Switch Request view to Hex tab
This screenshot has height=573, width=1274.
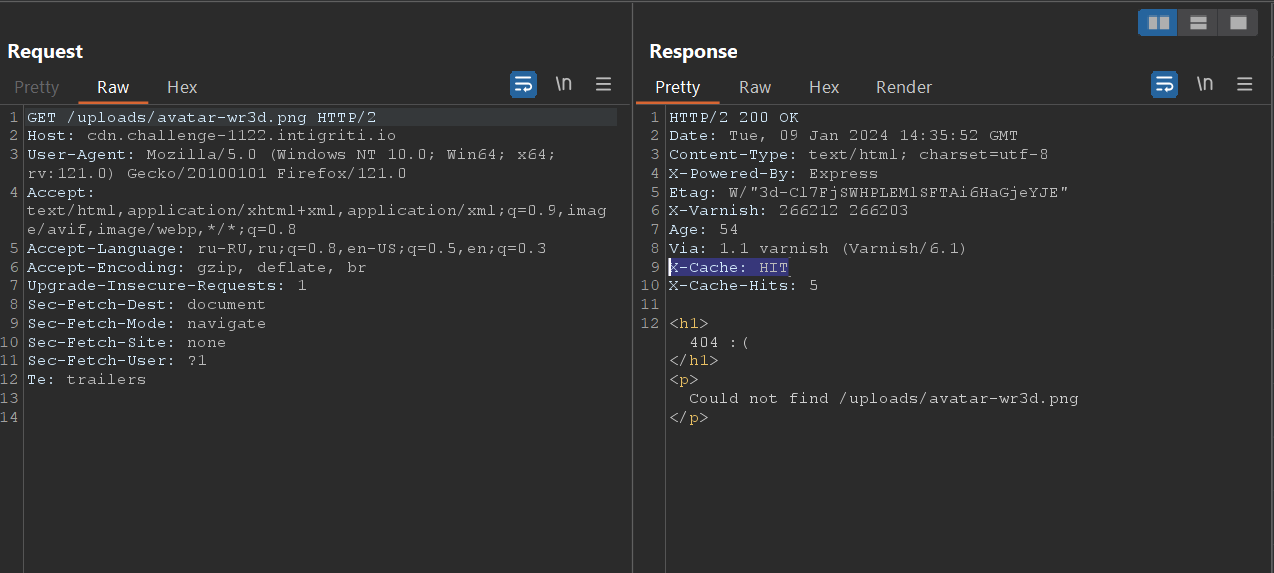click(182, 87)
